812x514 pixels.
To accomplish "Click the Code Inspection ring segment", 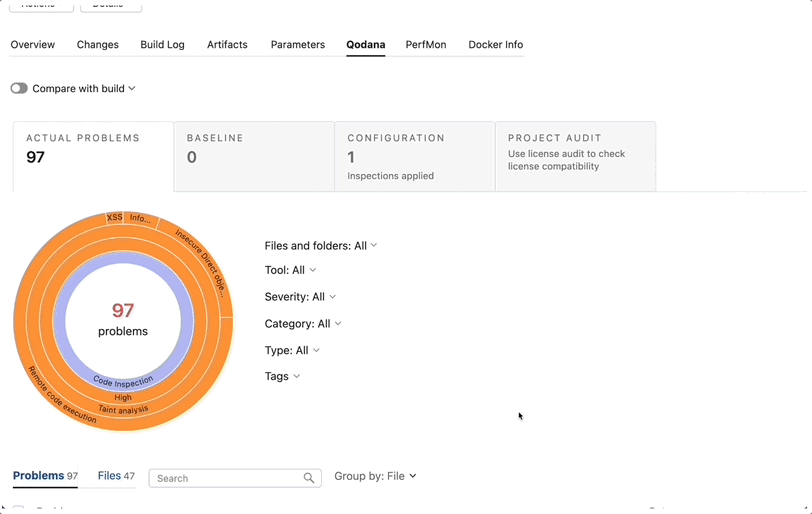I will pos(123,382).
